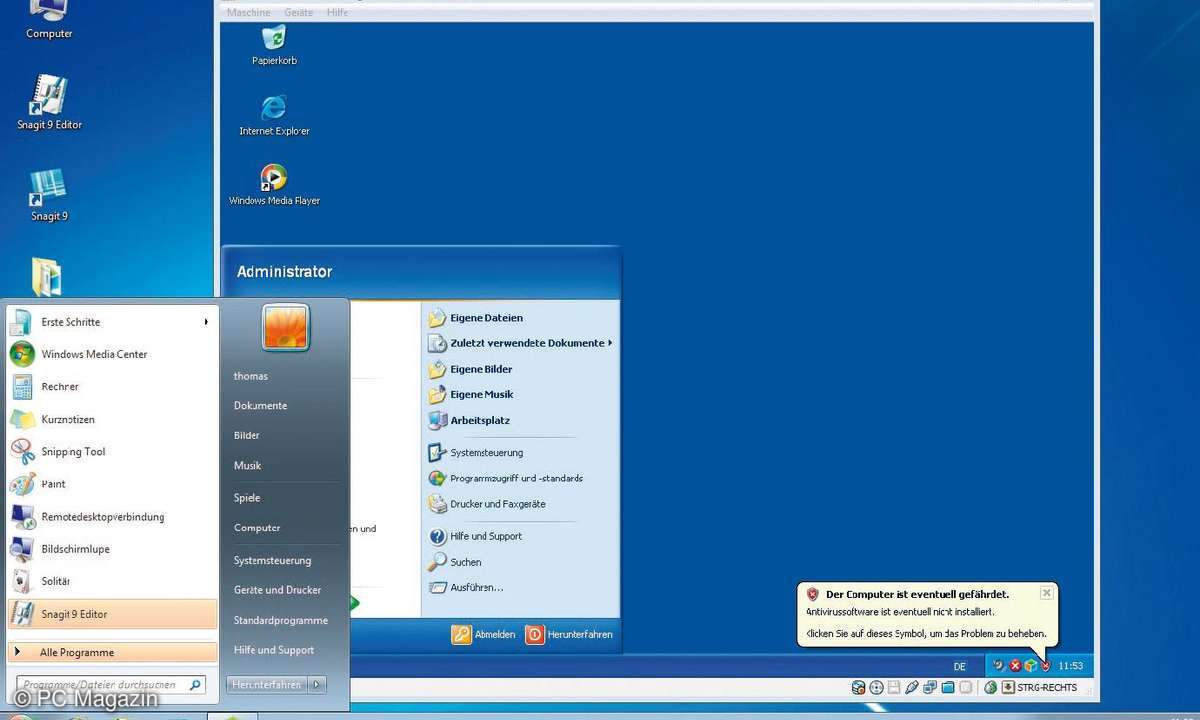Open Dokumente in Windows 7 start menu

coord(260,405)
